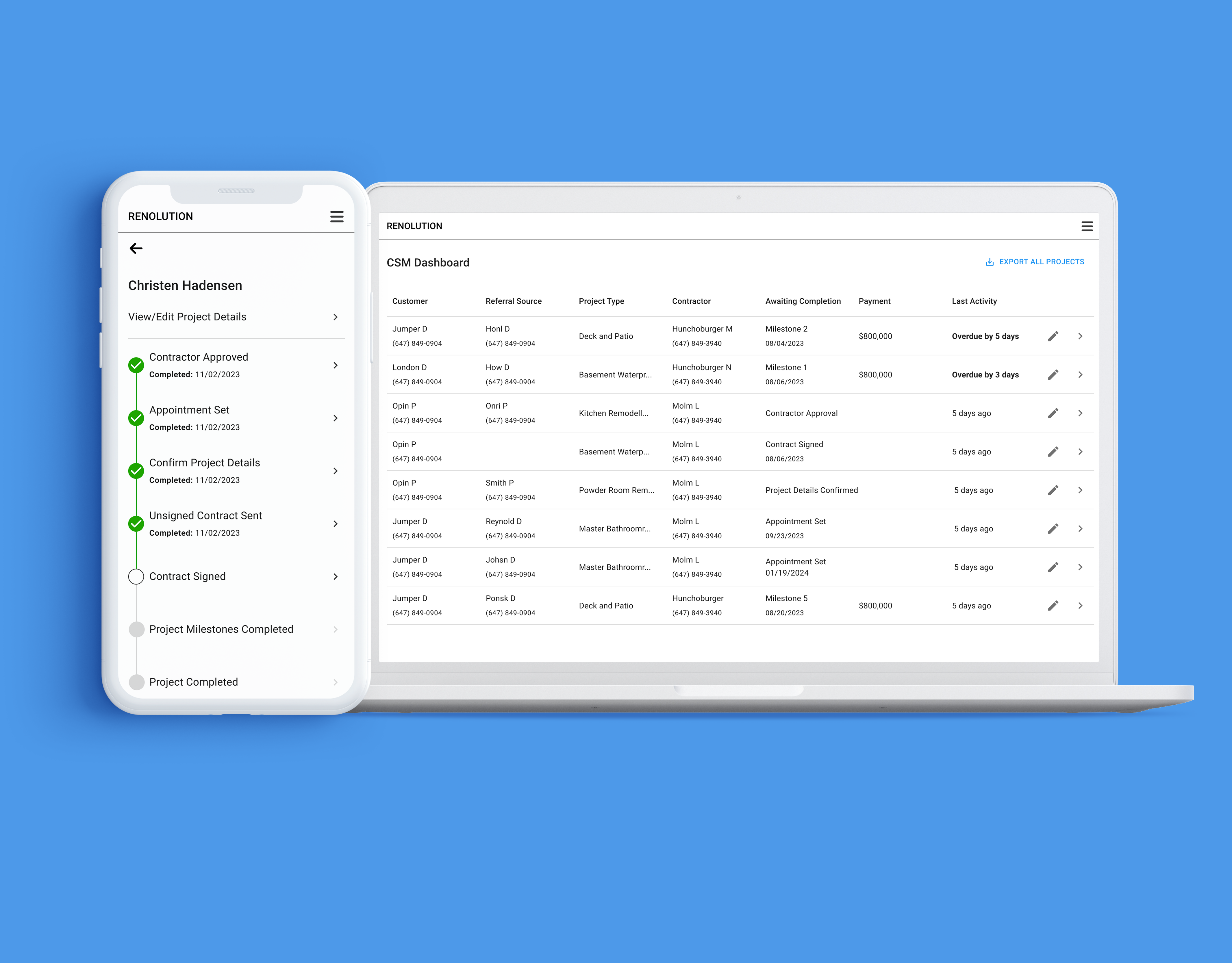Viewport: 1232px width, 963px height.
Task: Click the green check for Appointment Set
Action: pos(136,418)
